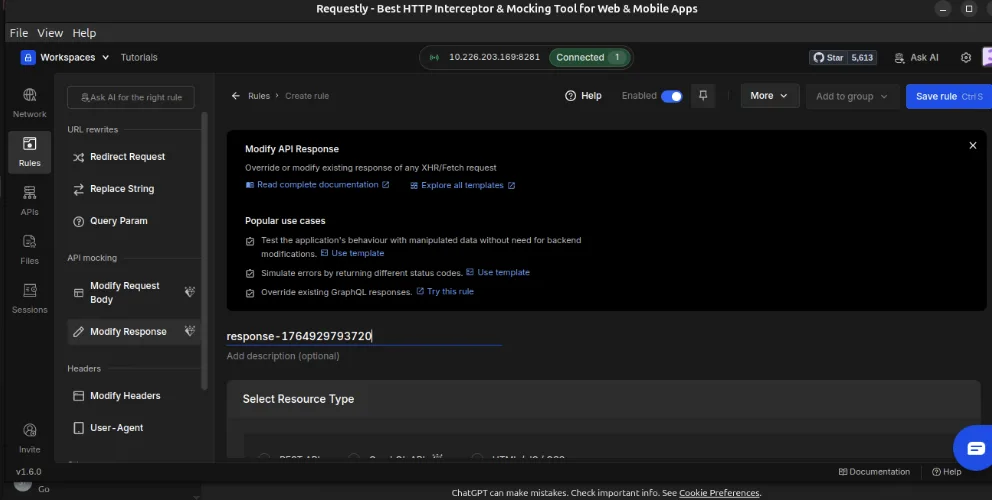992x500 pixels.
Task: Open the Add to group dropdown
Action: [852, 96]
